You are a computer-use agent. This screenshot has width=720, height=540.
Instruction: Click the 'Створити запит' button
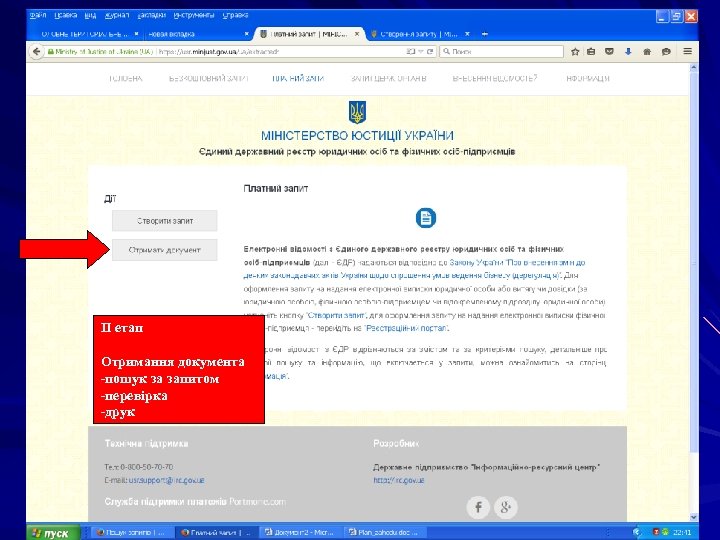(x=164, y=221)
